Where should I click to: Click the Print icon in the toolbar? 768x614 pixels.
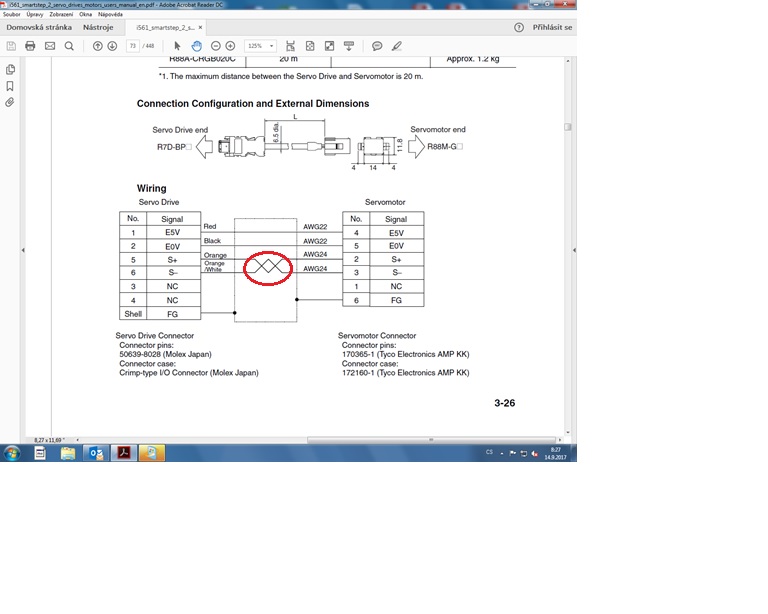click(x=30, y=46)
